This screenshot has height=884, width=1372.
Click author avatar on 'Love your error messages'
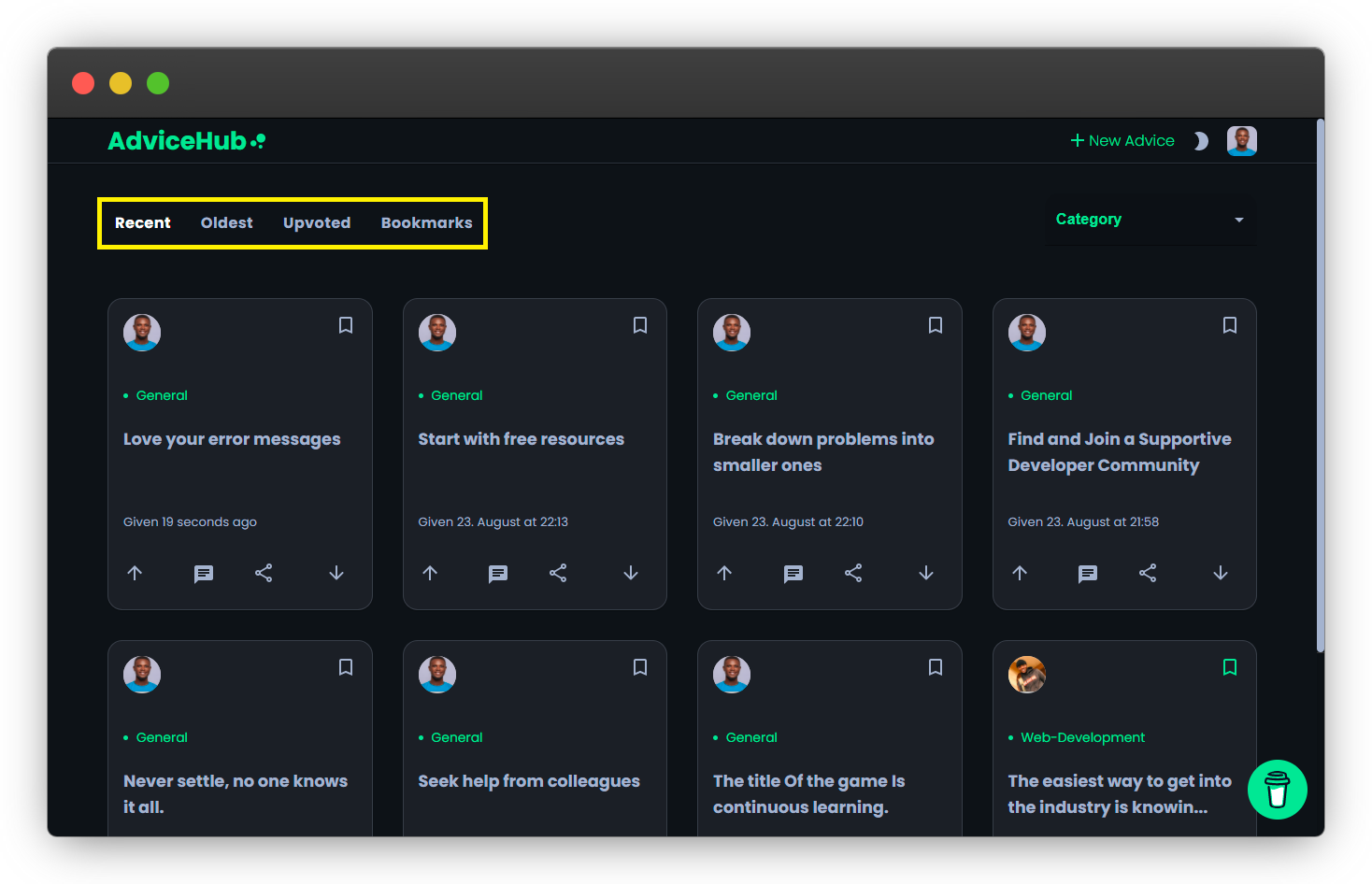tap(142, 333)
